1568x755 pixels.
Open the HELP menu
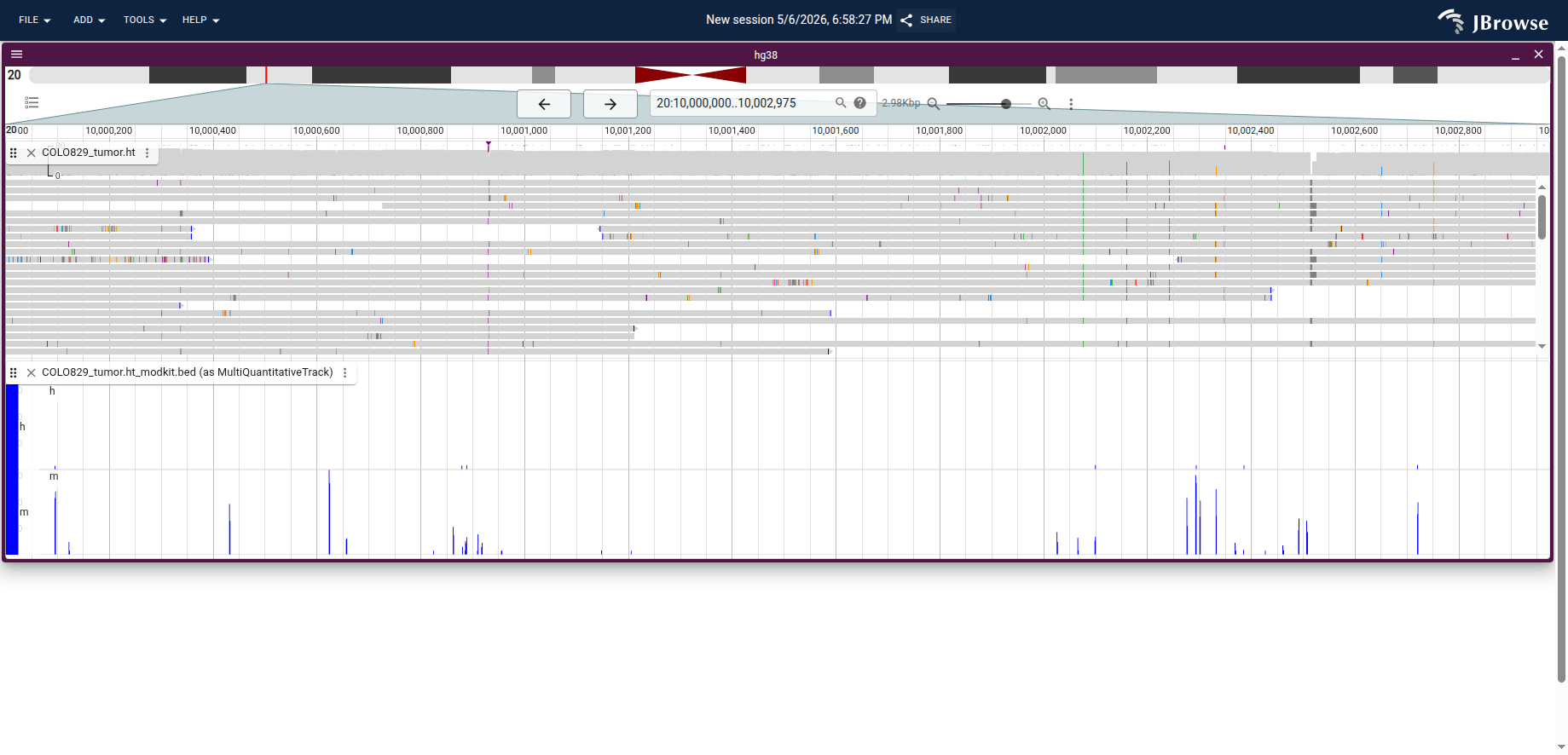coord(200,20)
